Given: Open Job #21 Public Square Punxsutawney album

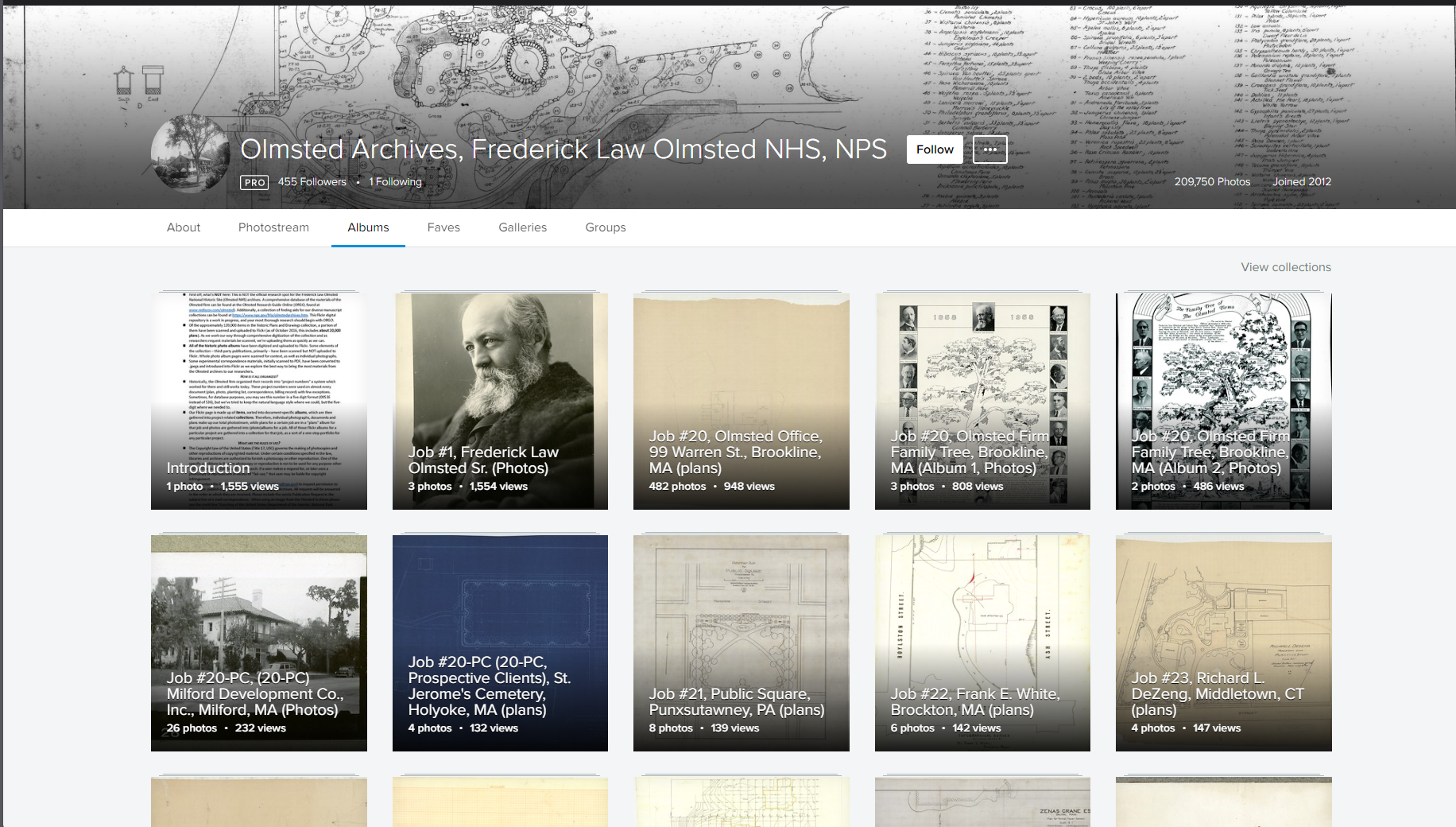Looking at the screenshot, I should 742,643.
